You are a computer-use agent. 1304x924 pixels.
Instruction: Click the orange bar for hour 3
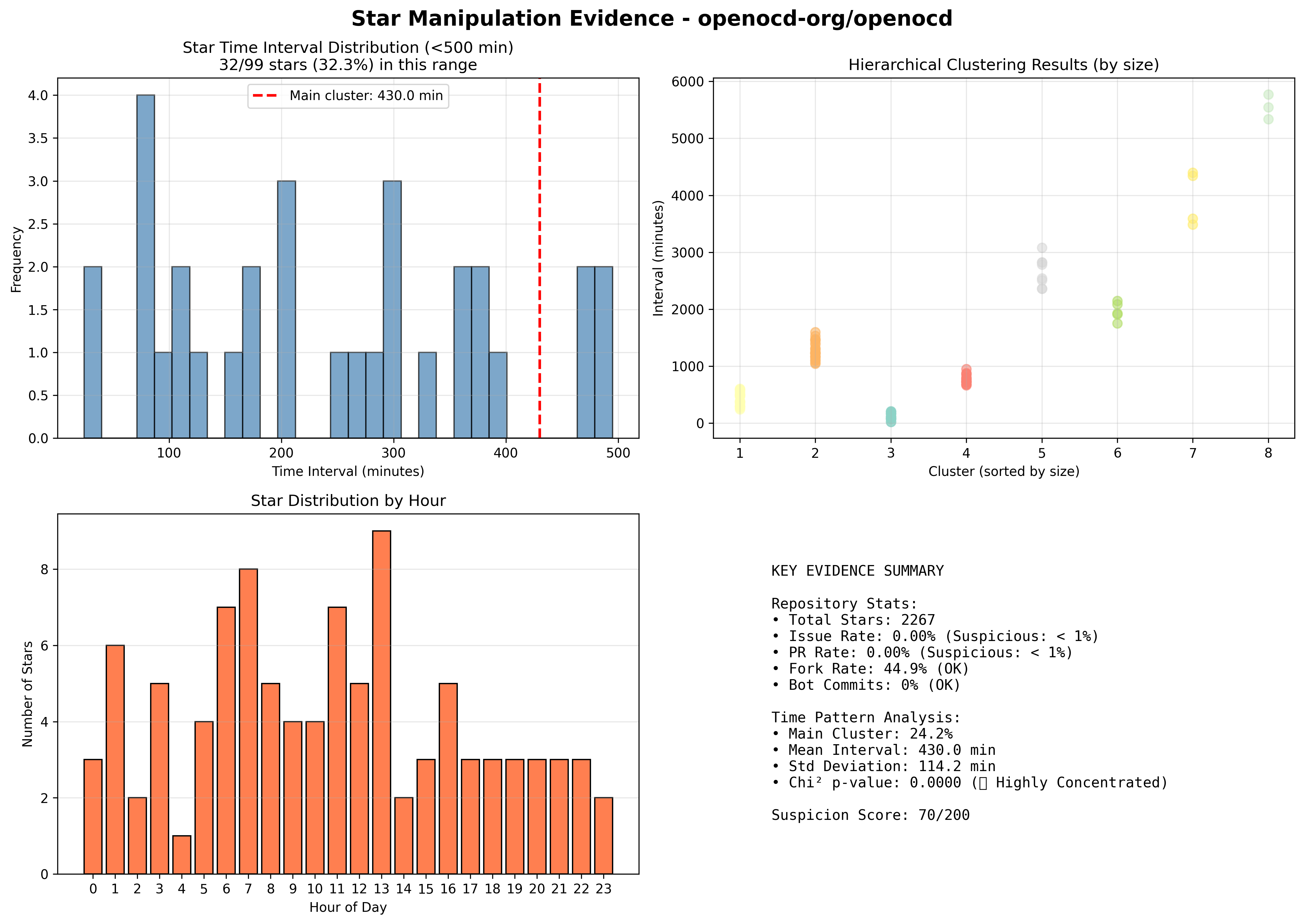click(159, 779)
